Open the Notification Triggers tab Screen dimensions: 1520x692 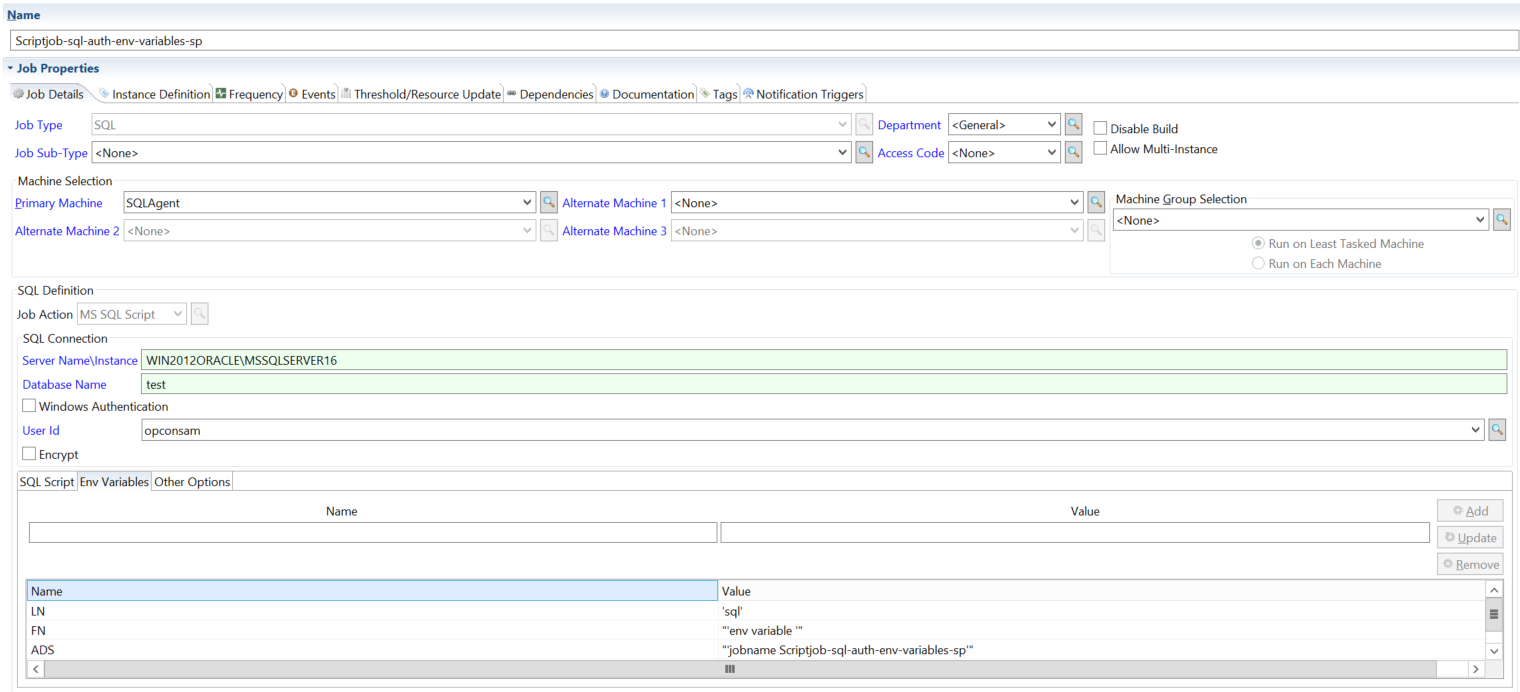(803, 94)
